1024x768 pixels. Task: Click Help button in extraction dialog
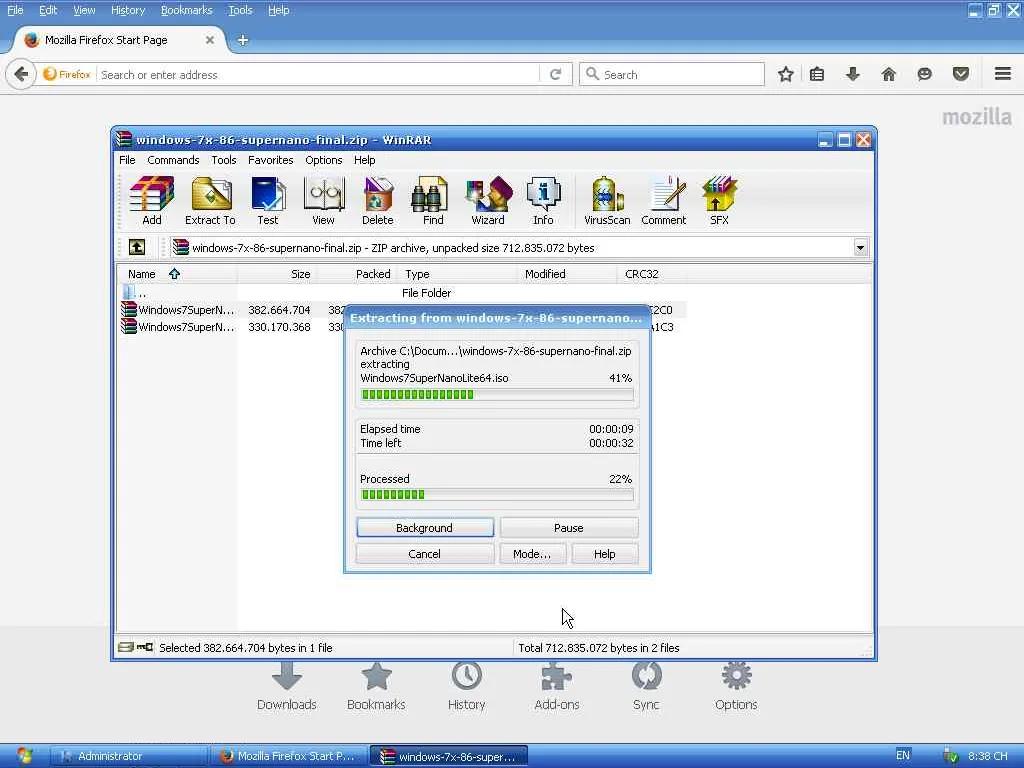[604, 554]
